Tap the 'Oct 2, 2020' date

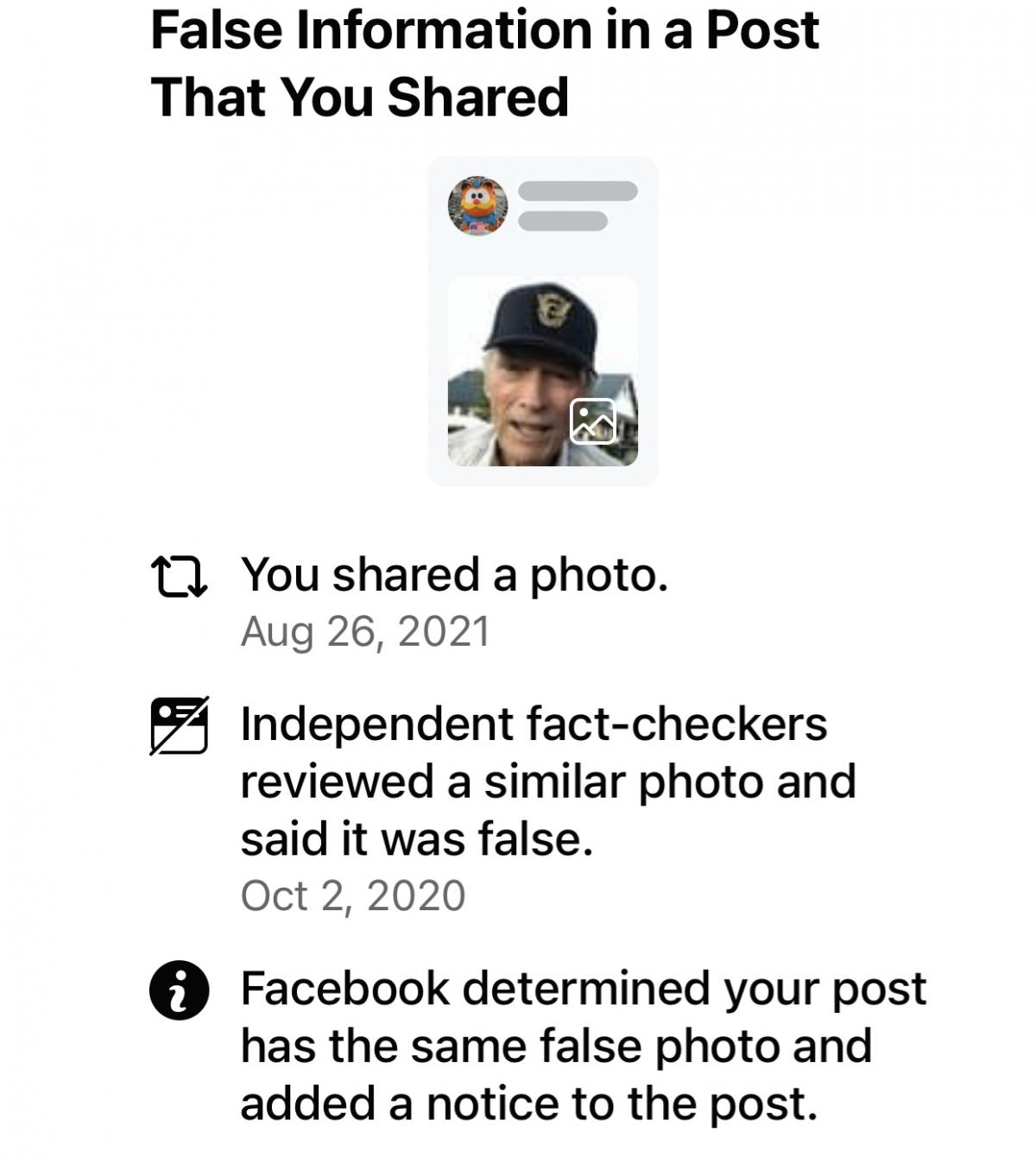tap(353, 895)
